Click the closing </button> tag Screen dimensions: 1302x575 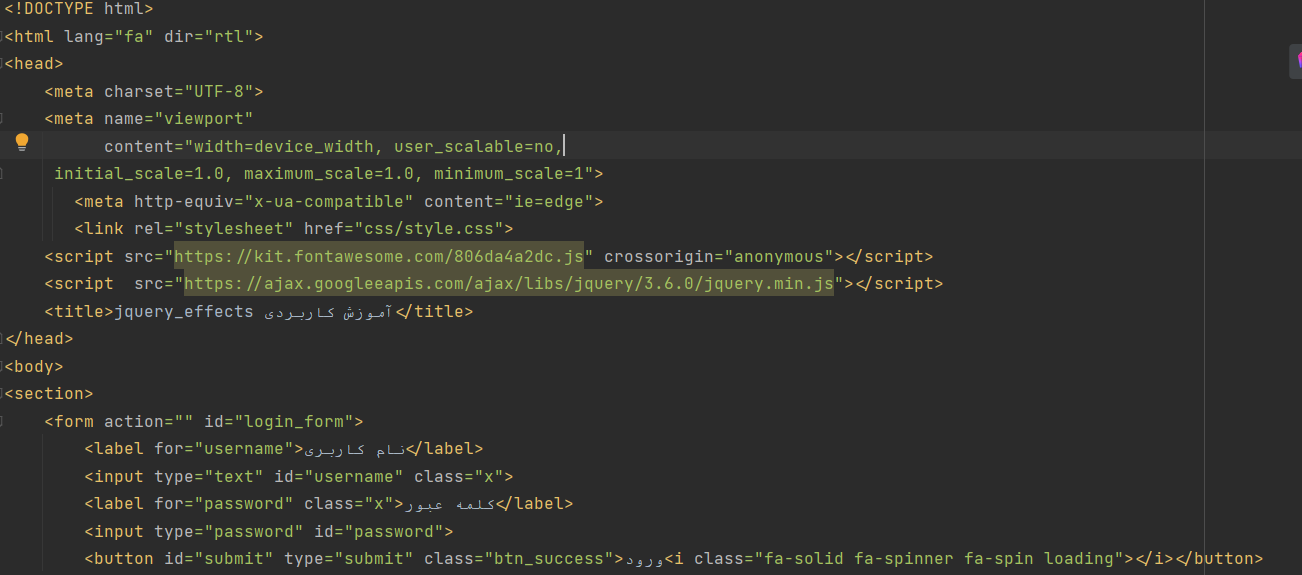pyautogui.click(x=1219, y=559)
